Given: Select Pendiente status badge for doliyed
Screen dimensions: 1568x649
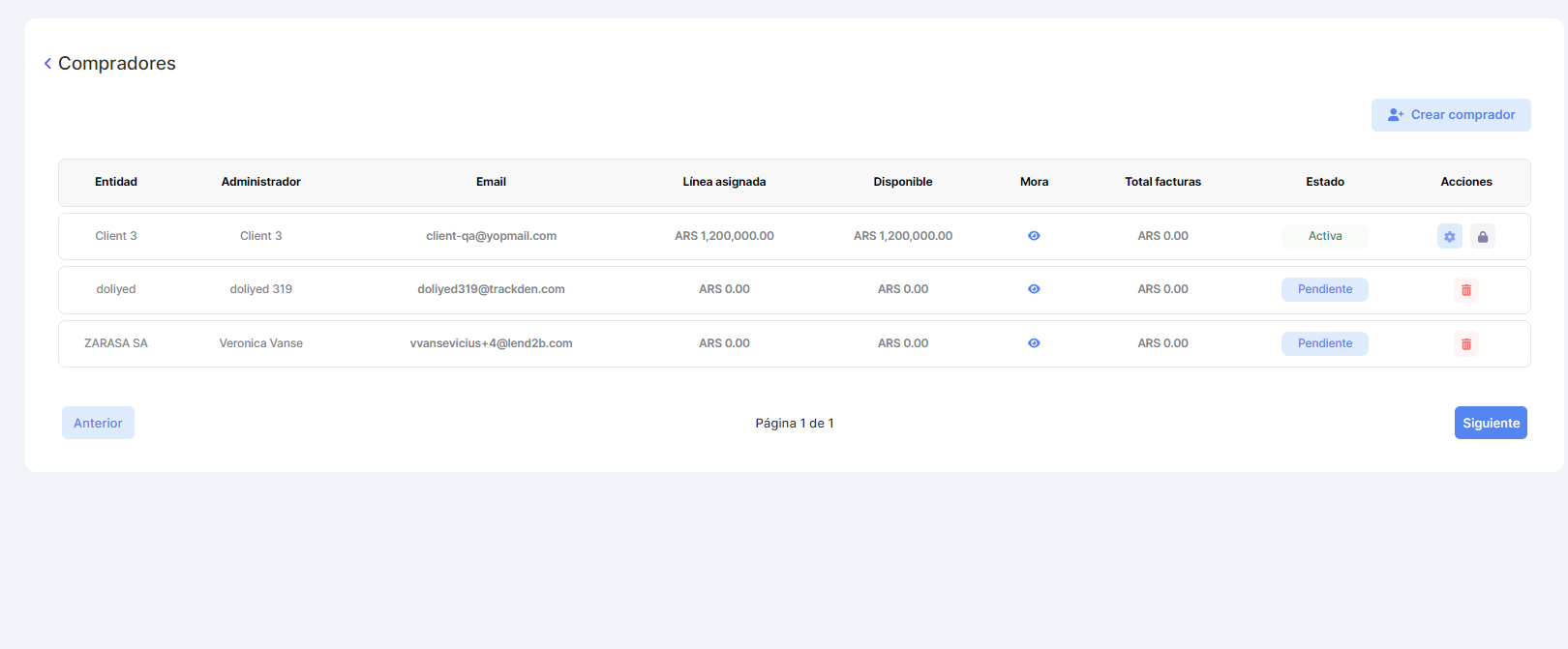Looking at the screenshot, I should (1324, 289).
